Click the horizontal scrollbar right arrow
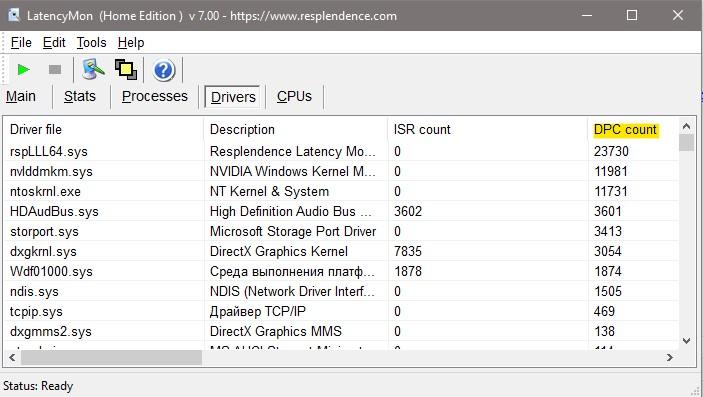Screen dimensions: 703x397 670,358
